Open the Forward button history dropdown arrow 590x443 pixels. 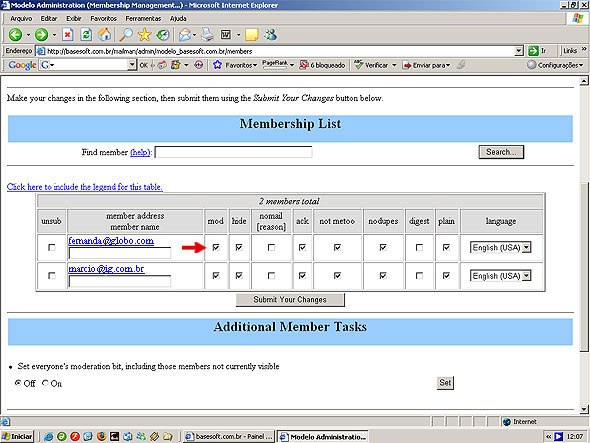(54, 35)
